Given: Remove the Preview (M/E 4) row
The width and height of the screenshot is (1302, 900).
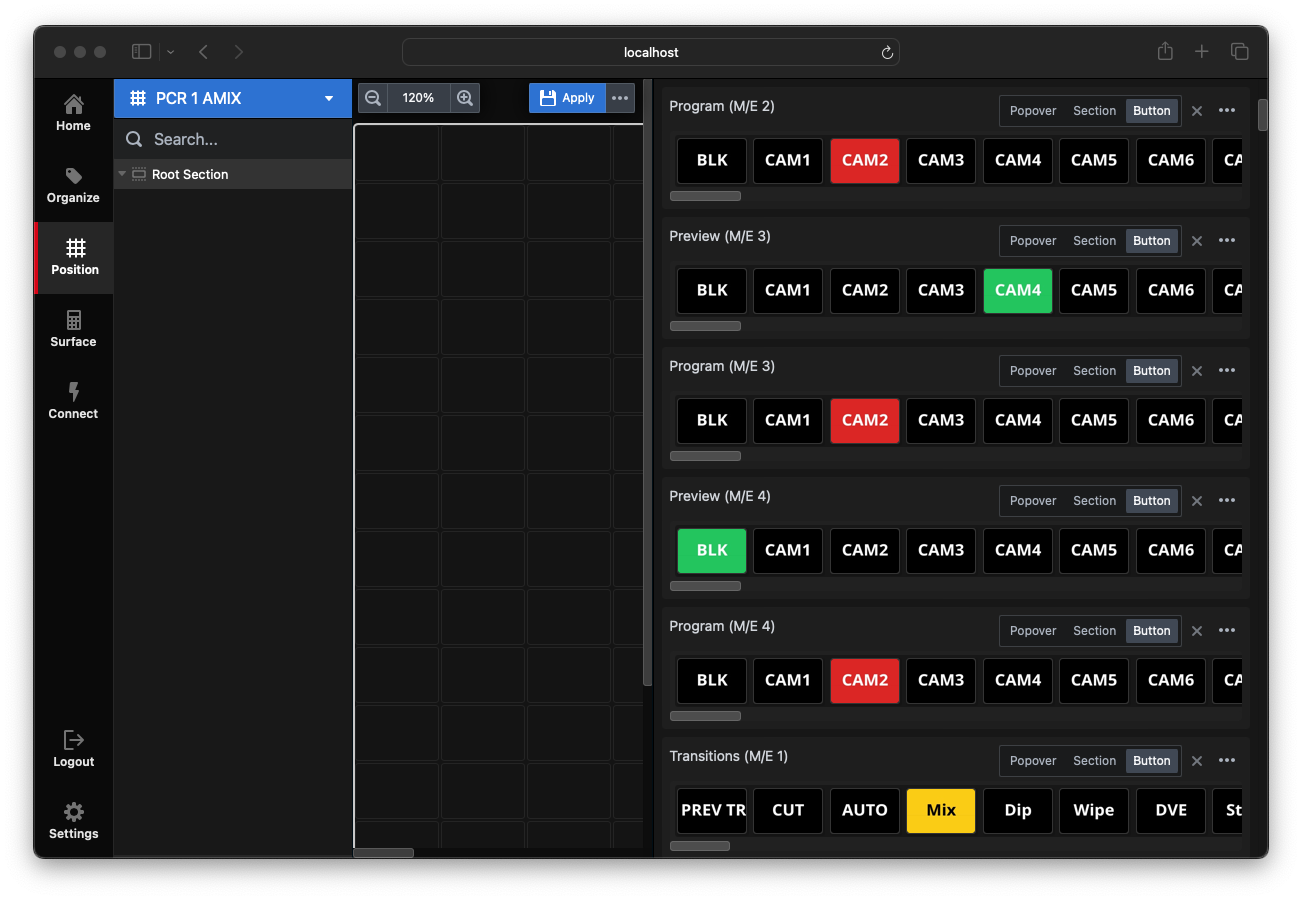Looking at the screenshot, I should tap(1197, 501).
